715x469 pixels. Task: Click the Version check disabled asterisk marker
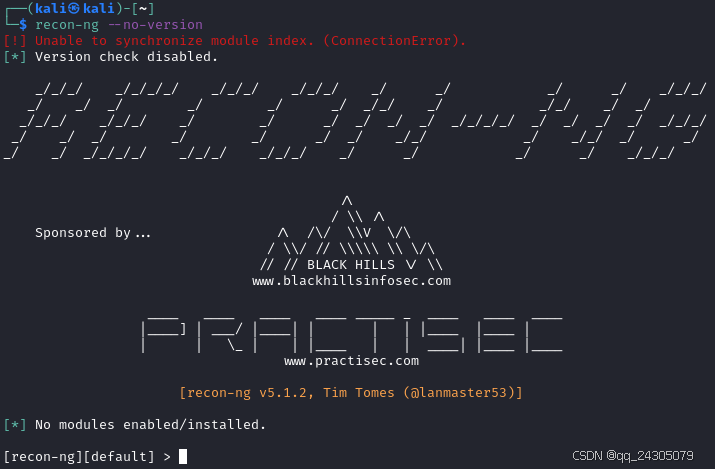pyautogui.click(x=15, y=57)
